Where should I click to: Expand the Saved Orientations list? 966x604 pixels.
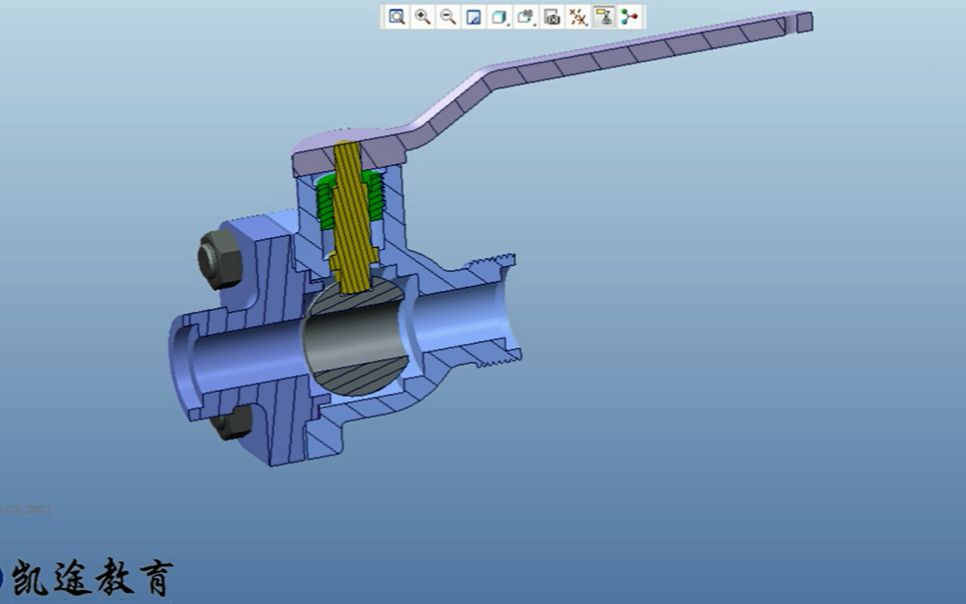[x=526, y=17]
